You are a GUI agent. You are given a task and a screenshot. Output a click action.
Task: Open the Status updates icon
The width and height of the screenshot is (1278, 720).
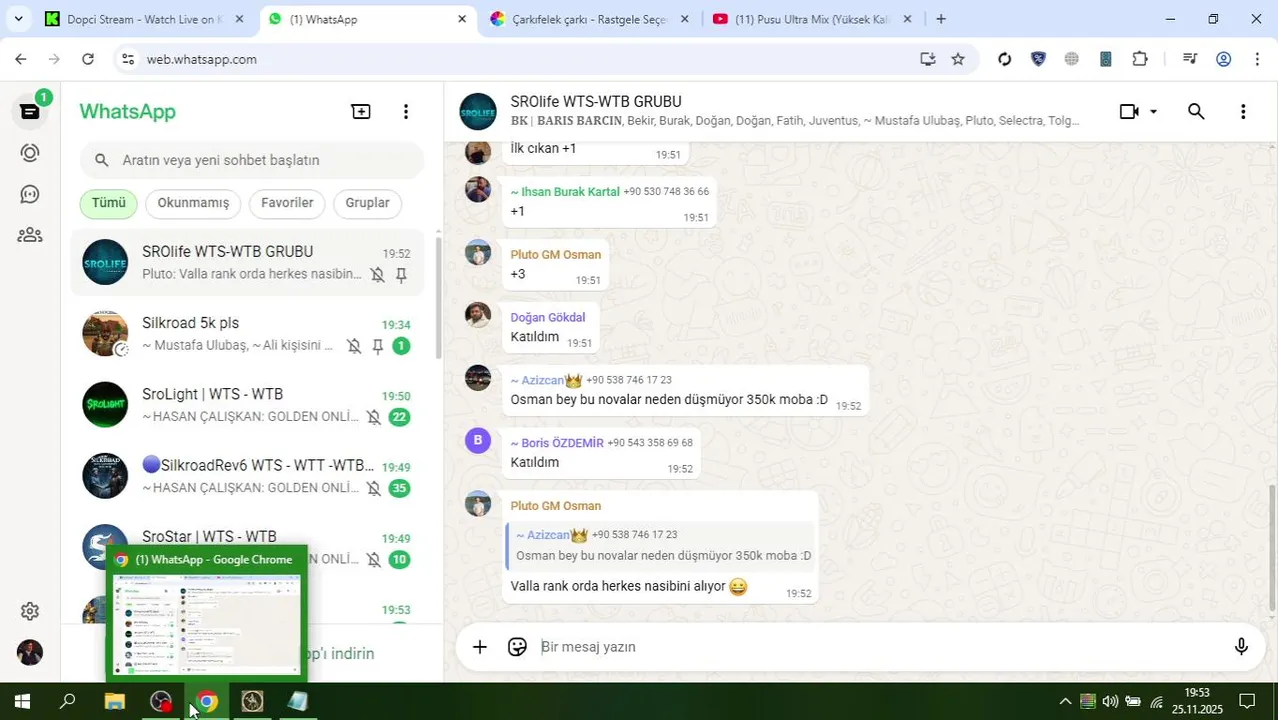[30, 153]
